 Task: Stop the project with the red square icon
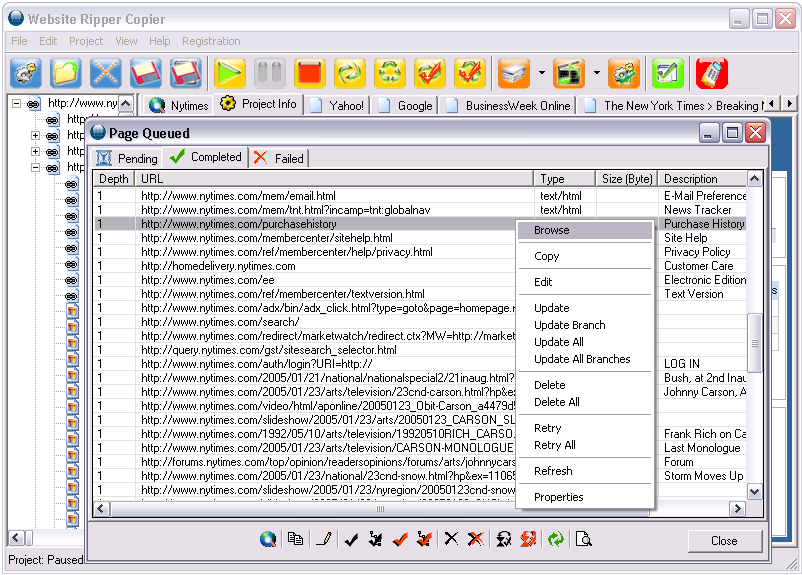[309, 73]
